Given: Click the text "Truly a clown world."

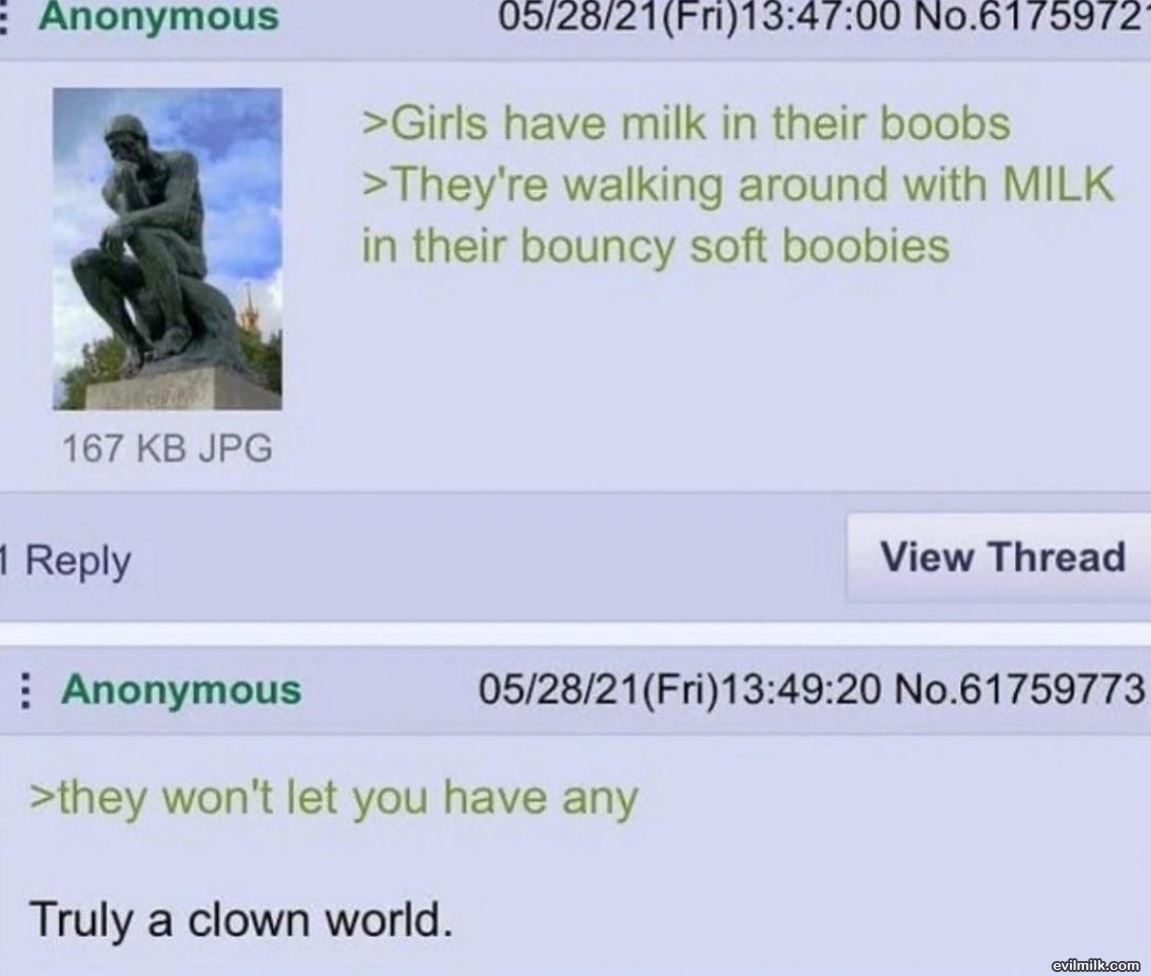Looking at the screenshot, I should click(x=241, y=919).
